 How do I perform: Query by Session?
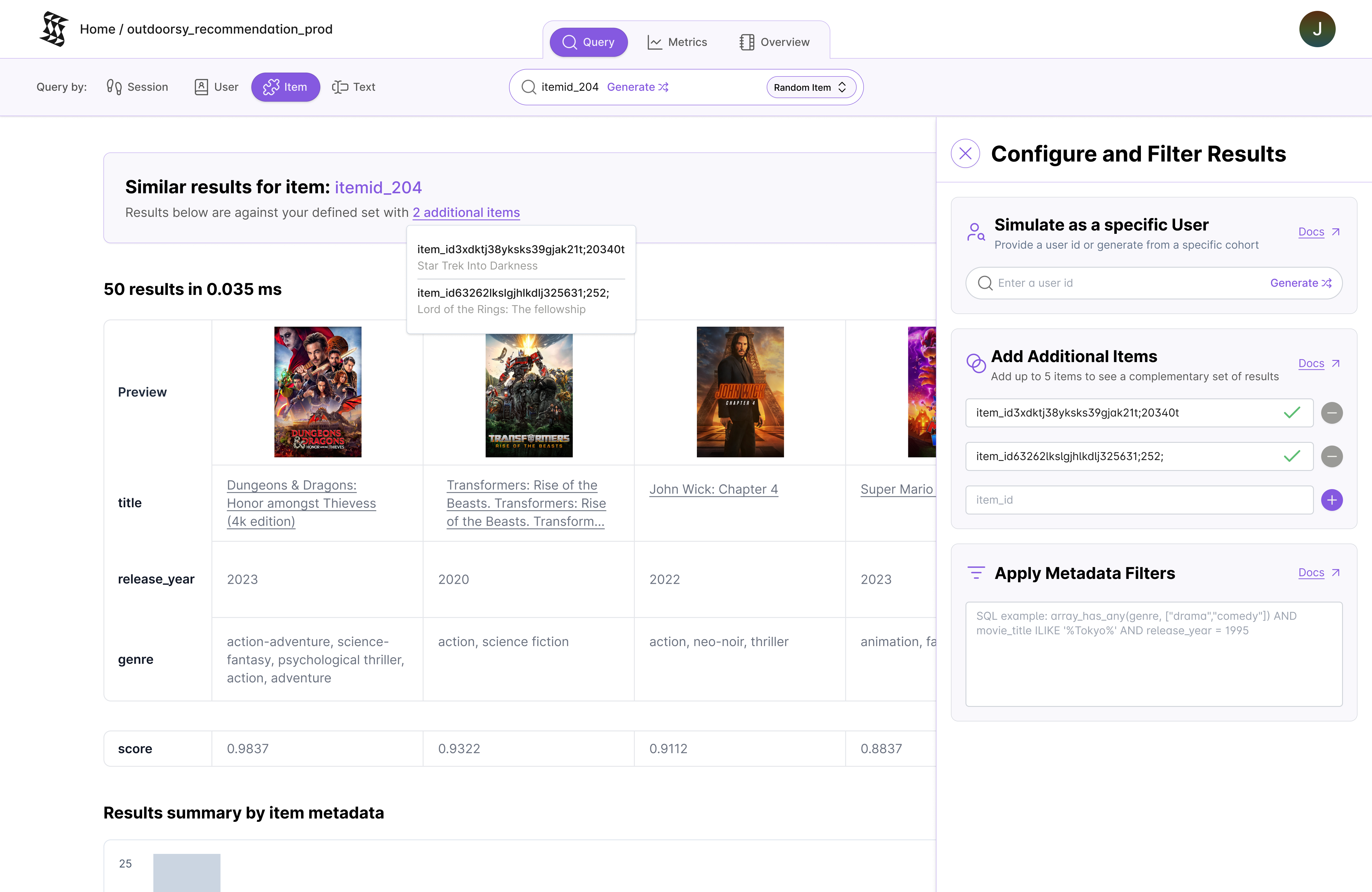137,87
